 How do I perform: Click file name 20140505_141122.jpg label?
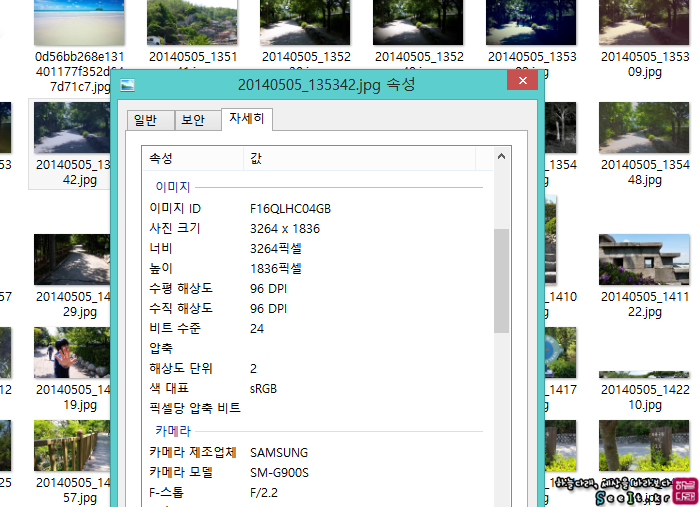point(645,304)
